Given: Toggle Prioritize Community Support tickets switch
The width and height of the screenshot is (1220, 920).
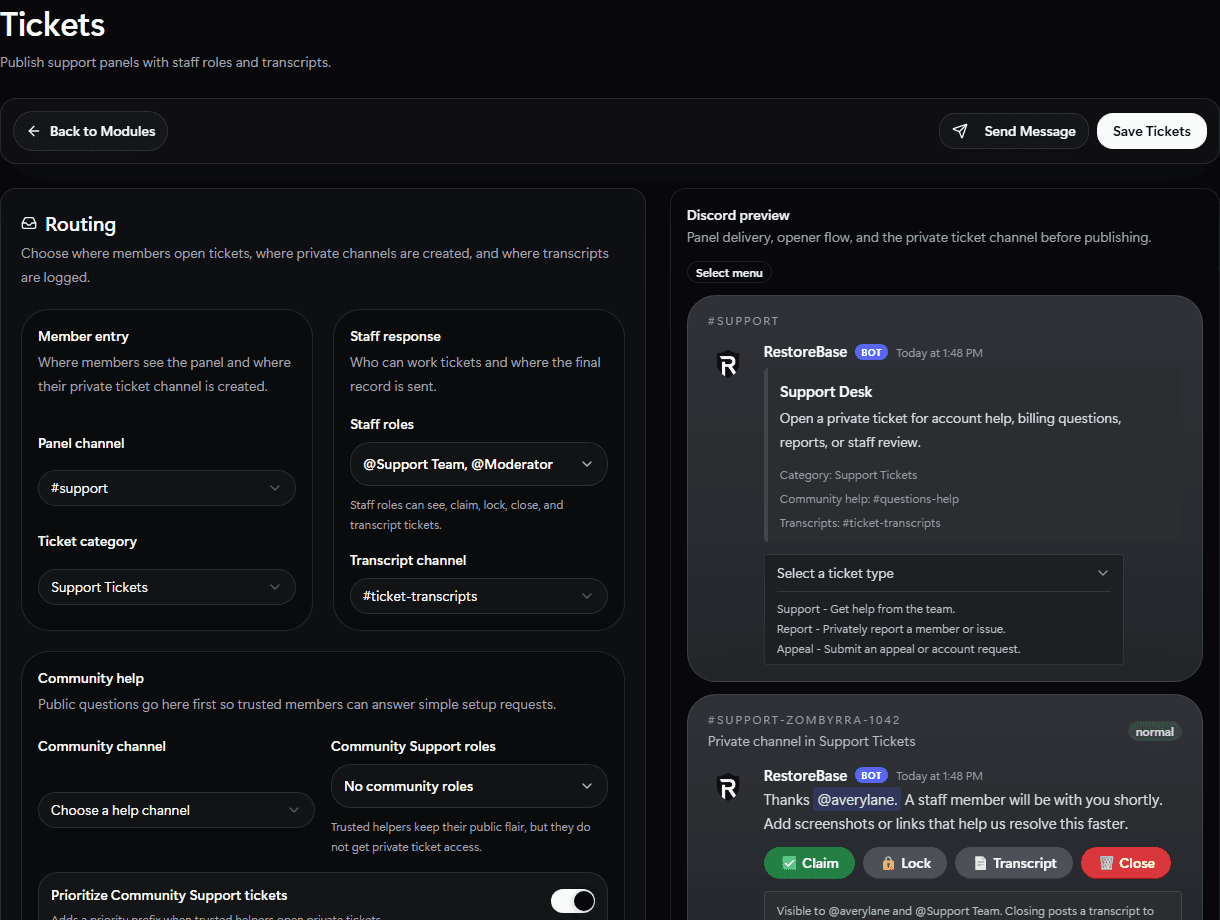Looking at the screenshot, I should pyautogui.click(x=573, y=901).
